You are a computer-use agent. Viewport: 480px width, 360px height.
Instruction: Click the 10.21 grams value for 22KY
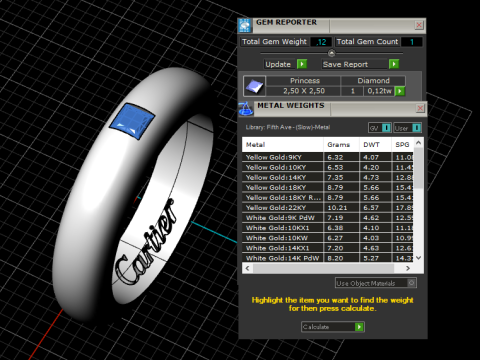click(x=337, y=208)
